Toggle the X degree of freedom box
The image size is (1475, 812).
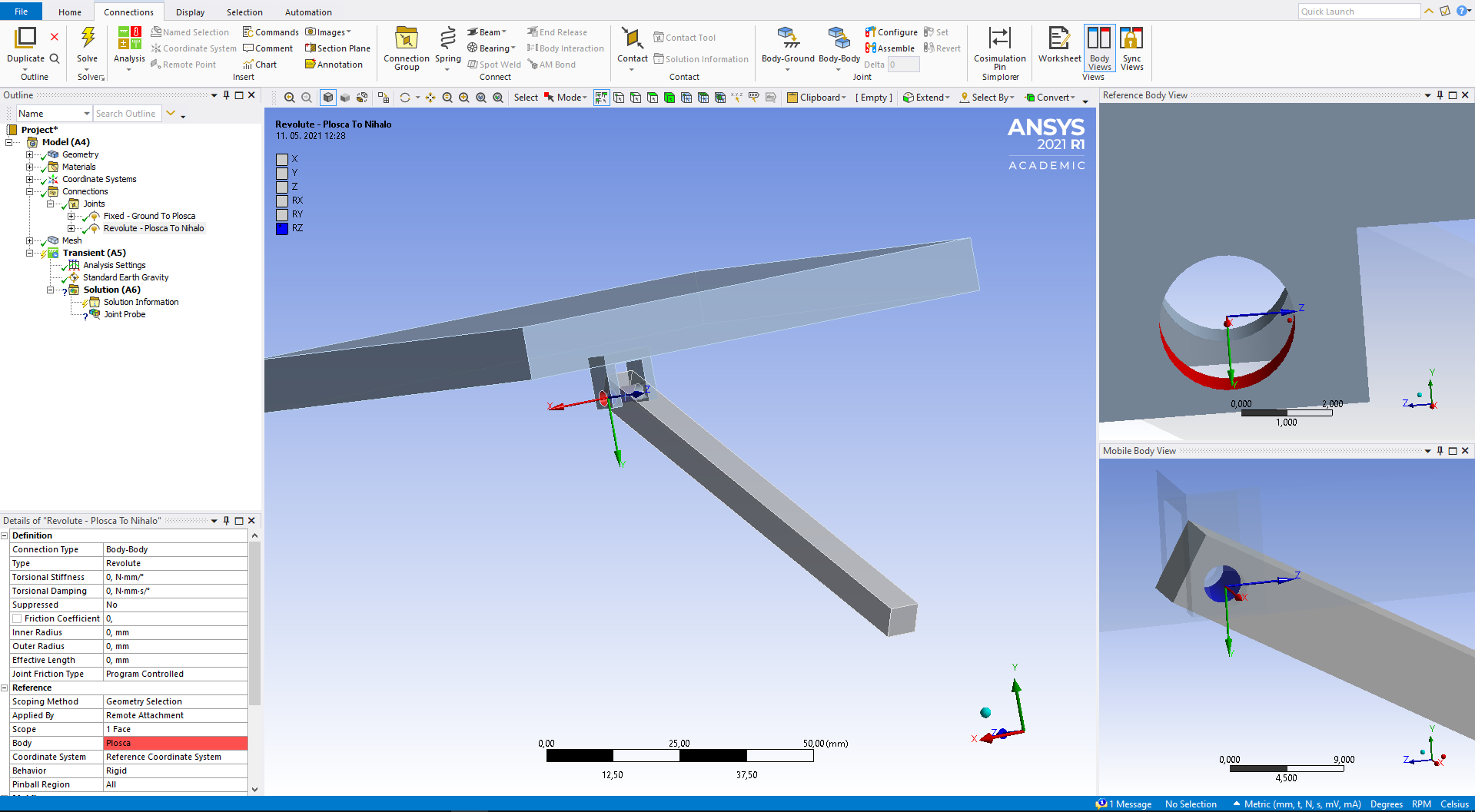click(x=282, y=159)
